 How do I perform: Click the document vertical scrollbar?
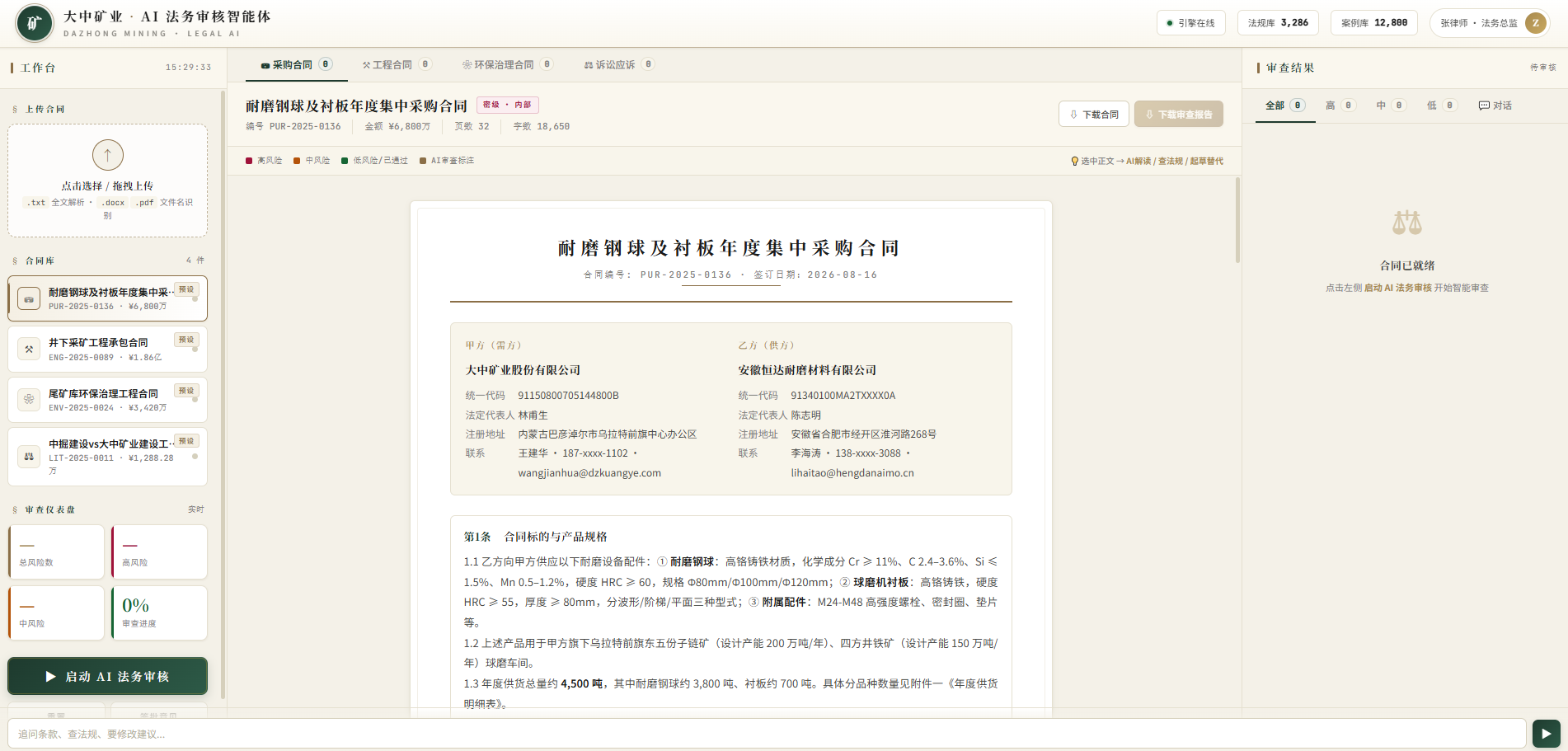[1237, 221]
